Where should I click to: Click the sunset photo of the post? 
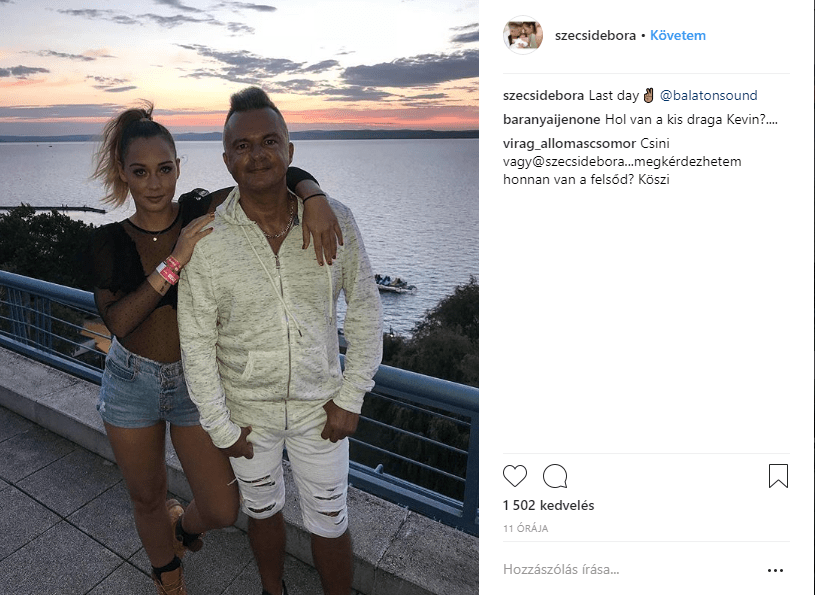tap(239, 297)
